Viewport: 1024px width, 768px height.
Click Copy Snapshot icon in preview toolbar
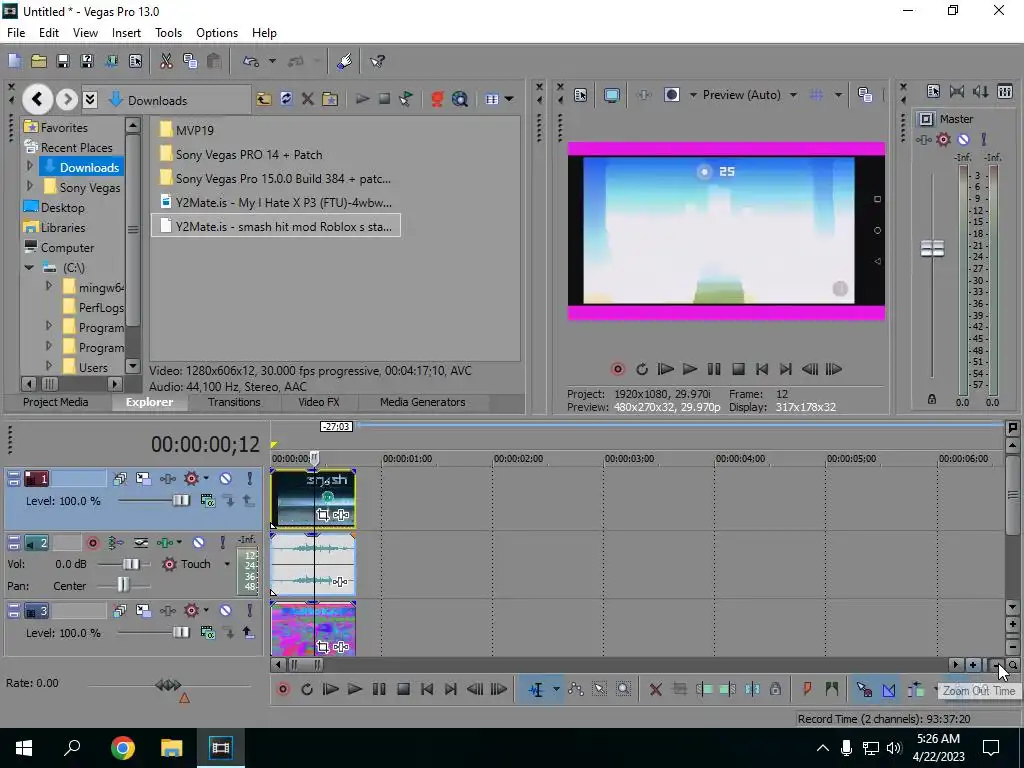pos(865,95)
